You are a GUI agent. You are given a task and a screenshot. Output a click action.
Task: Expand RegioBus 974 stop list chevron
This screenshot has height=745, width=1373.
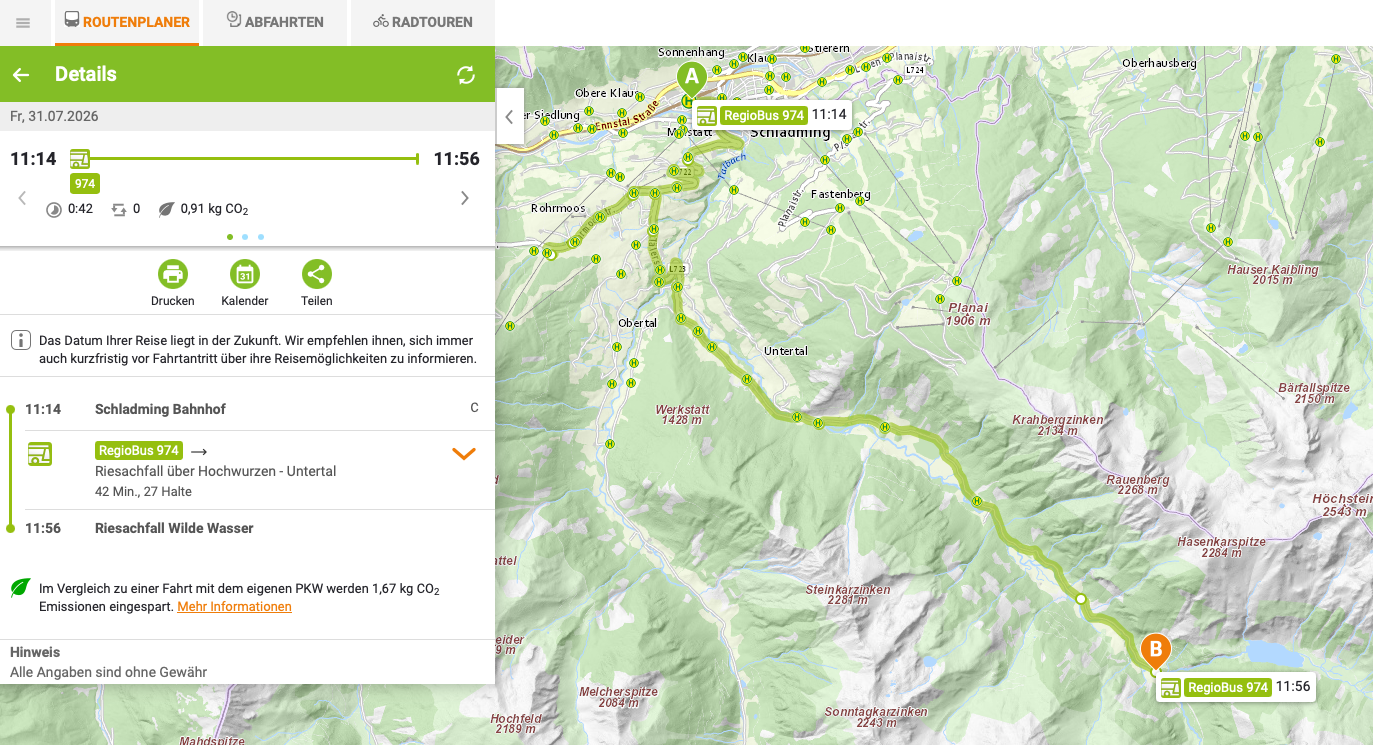(463, 453)
